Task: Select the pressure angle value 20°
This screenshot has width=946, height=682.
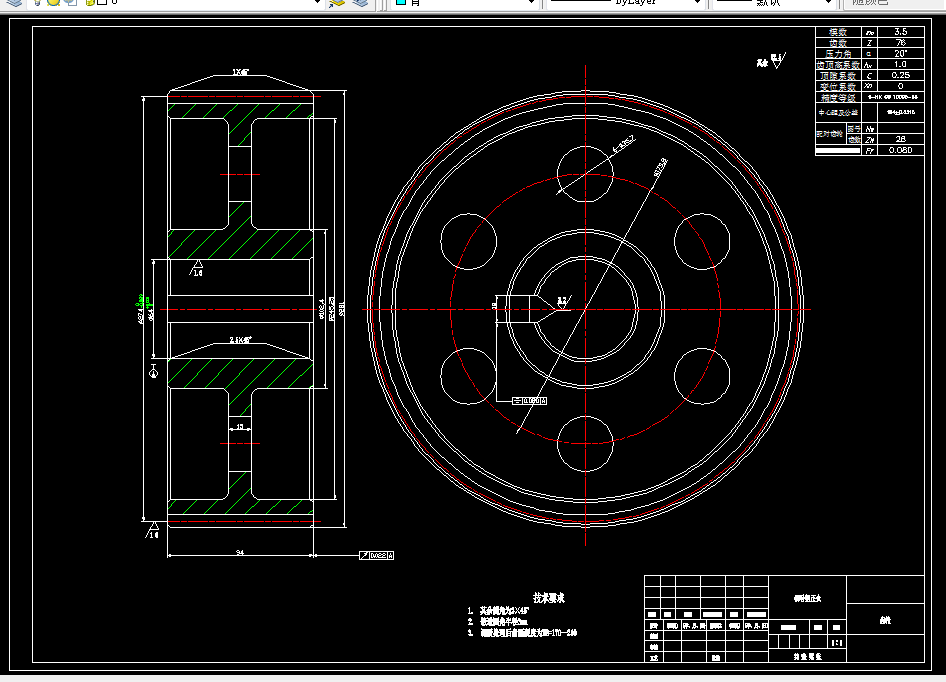Action: pyautogui.click(x=900, y=54)
